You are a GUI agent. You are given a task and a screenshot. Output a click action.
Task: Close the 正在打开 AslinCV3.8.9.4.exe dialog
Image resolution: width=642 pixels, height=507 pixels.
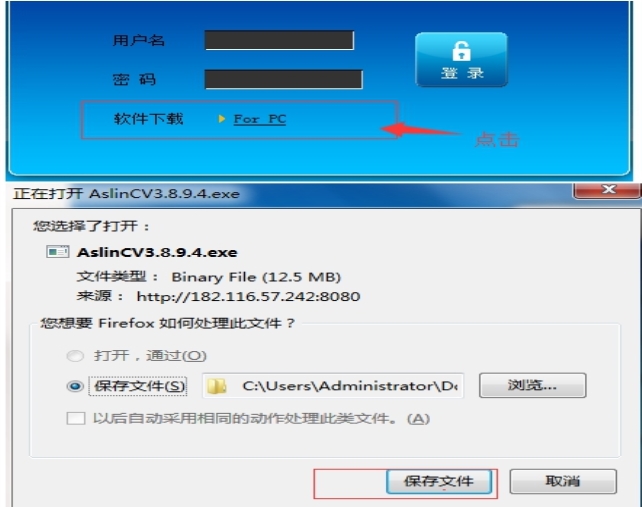(x=608, y=190)
